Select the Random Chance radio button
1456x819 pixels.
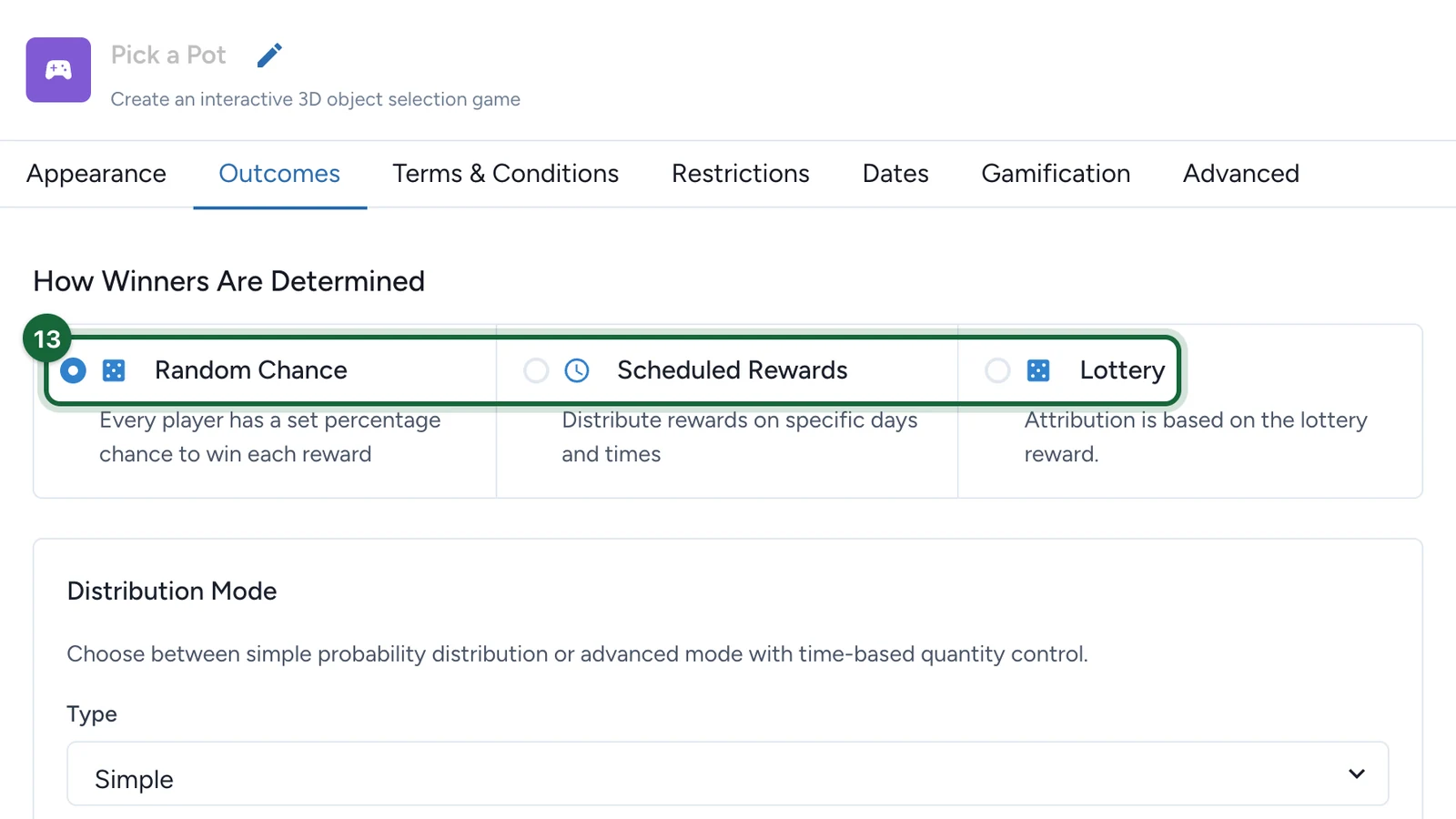73,370
